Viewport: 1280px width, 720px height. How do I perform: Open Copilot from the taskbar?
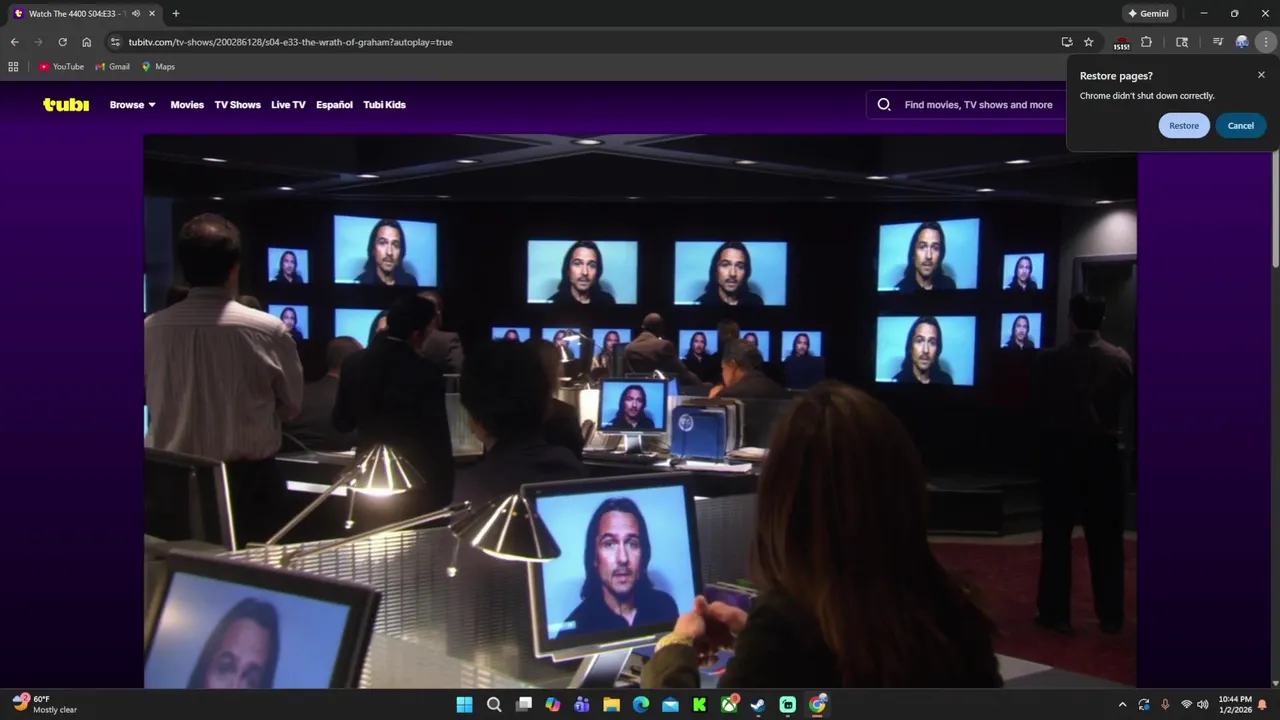coord(553,705)
